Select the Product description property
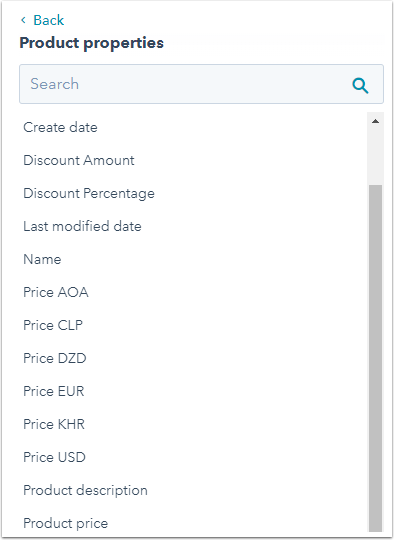Viewport: 394px width, 540px height. [85, 490]
